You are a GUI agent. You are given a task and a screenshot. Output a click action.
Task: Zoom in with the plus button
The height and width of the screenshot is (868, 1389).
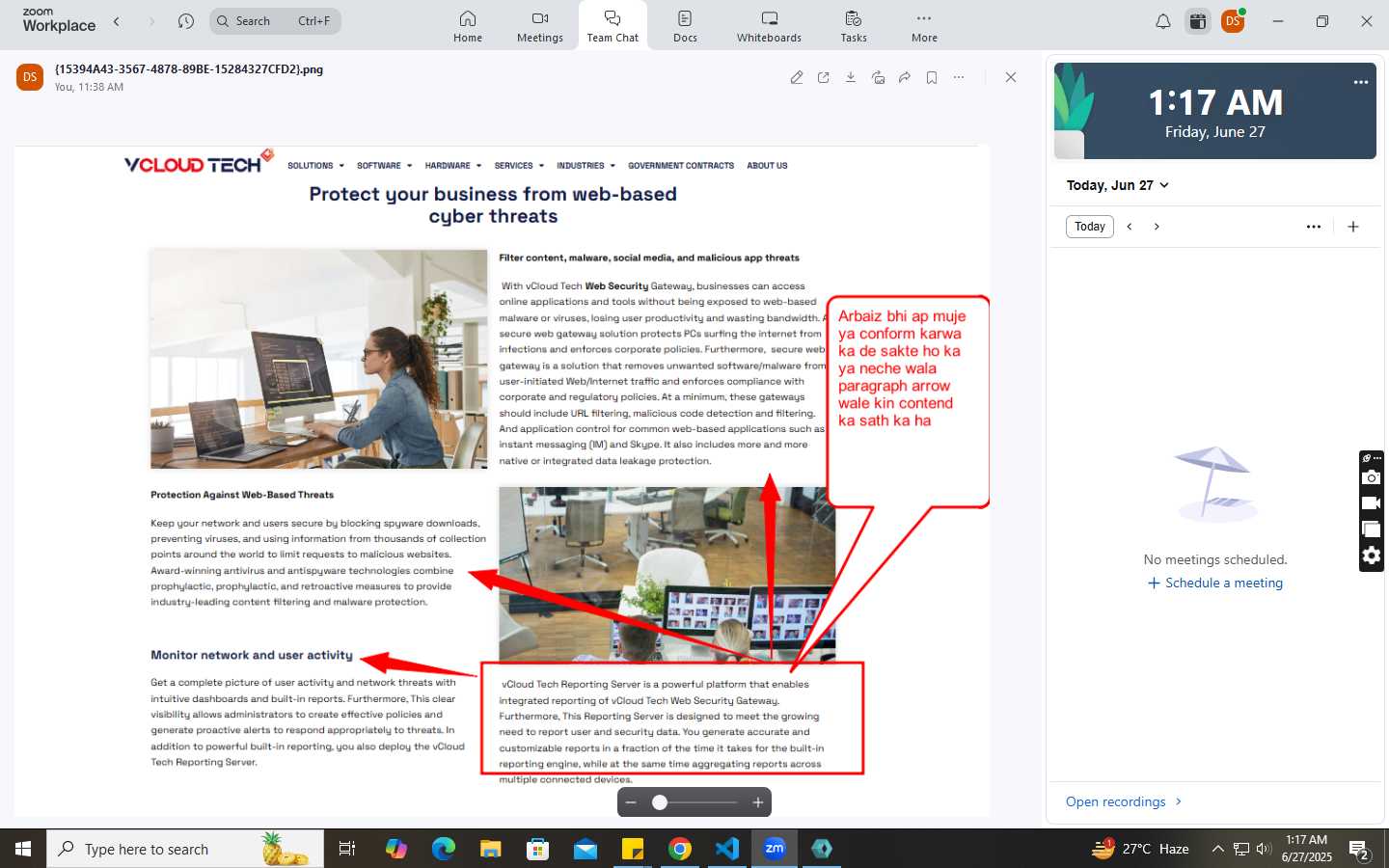point(758,802)
